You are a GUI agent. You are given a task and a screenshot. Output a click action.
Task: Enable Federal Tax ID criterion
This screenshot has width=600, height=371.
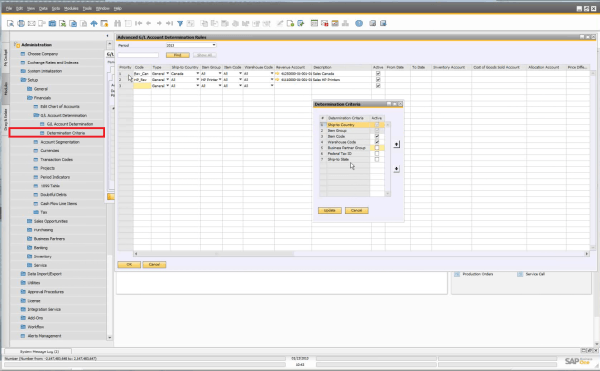(x=377, y=153)
